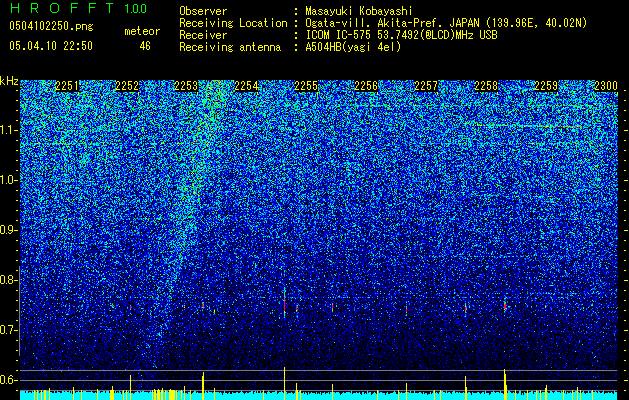This screenshot has width=629, height=400.
Task: Select antenna value A504HB(yagi 4el)
Action: tap(353, 47)
